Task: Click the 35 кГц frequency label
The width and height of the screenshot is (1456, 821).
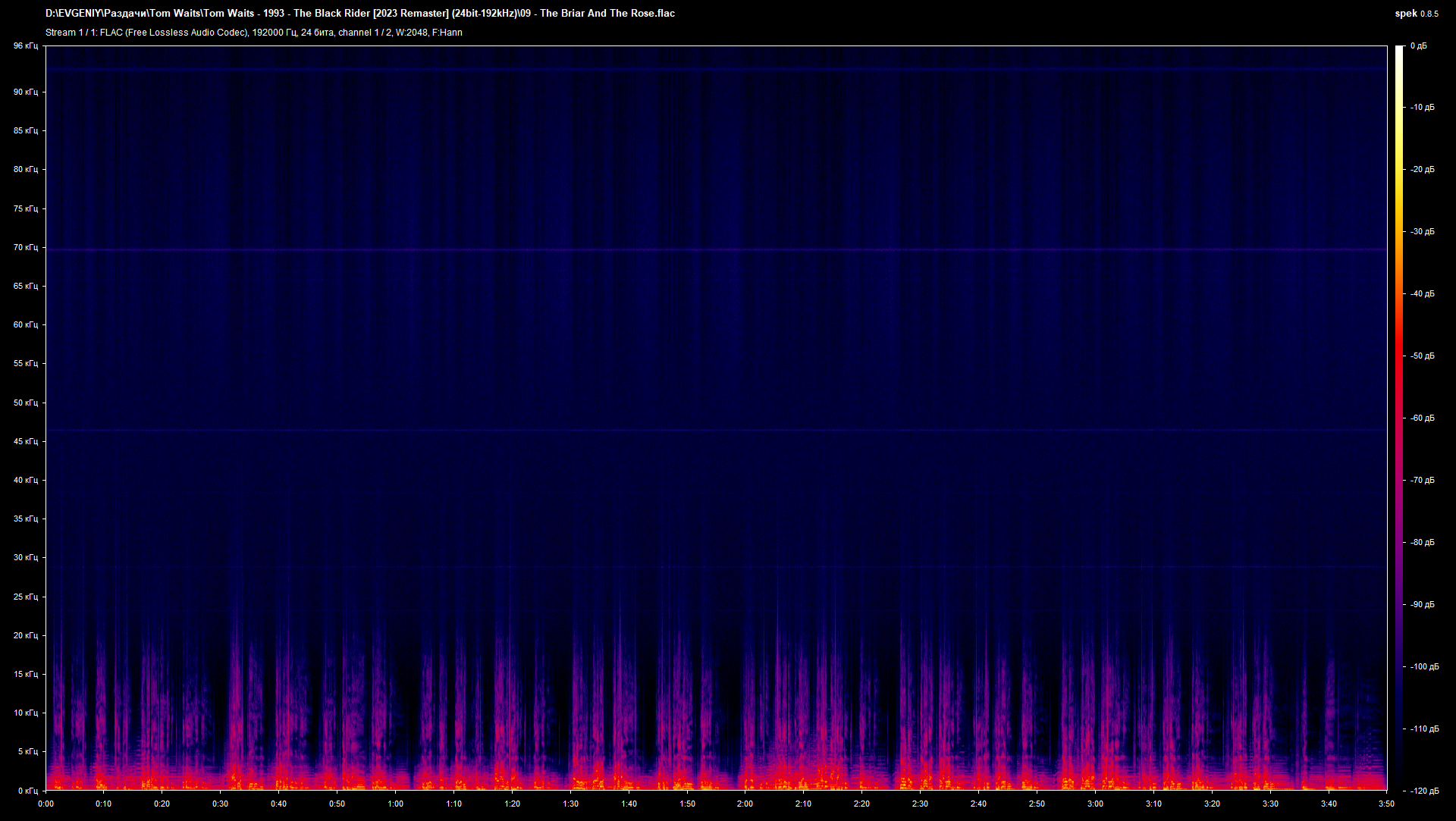Action: pyautogui.click(x=25, y=519)
